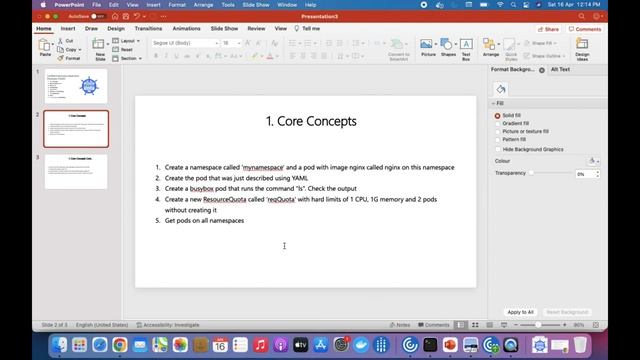Viewport: 640px width, 360px height.
Task: Toggle the AutoSave switch
Action: coord(98,16)
